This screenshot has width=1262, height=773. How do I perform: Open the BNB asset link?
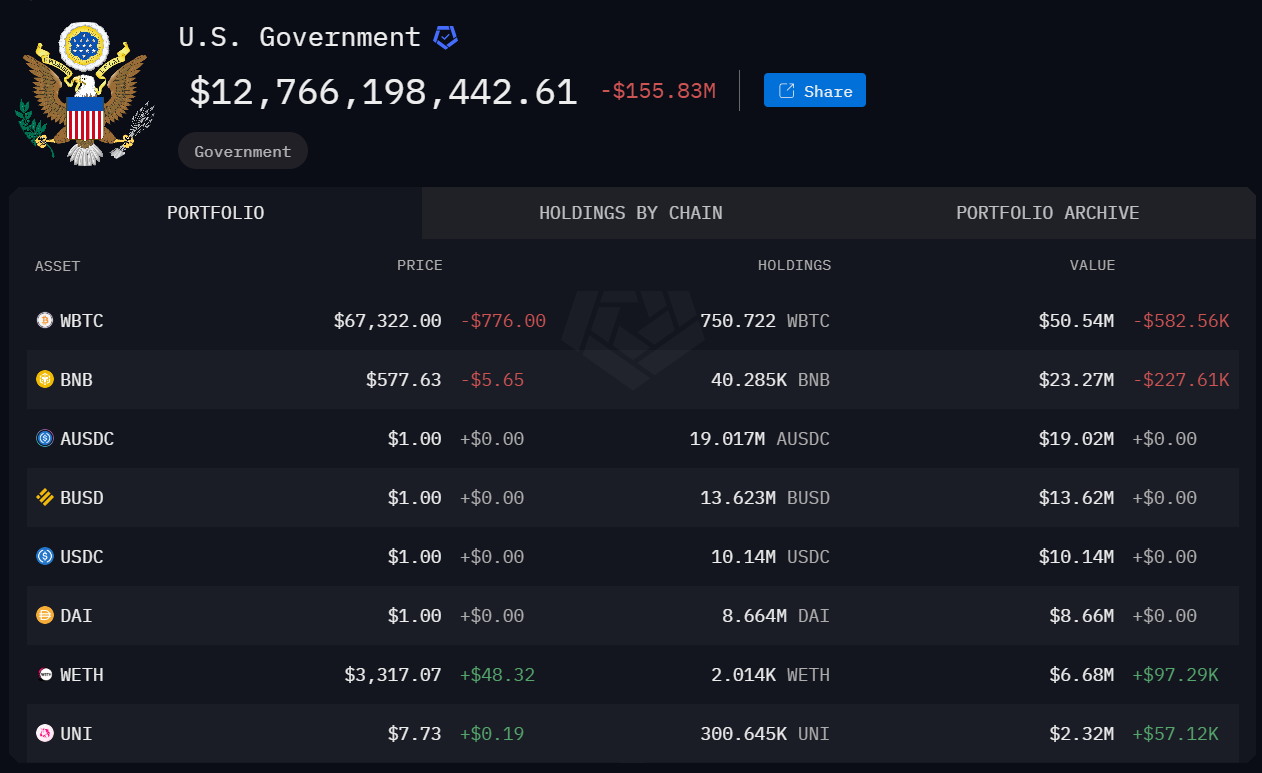pos(77,380)
